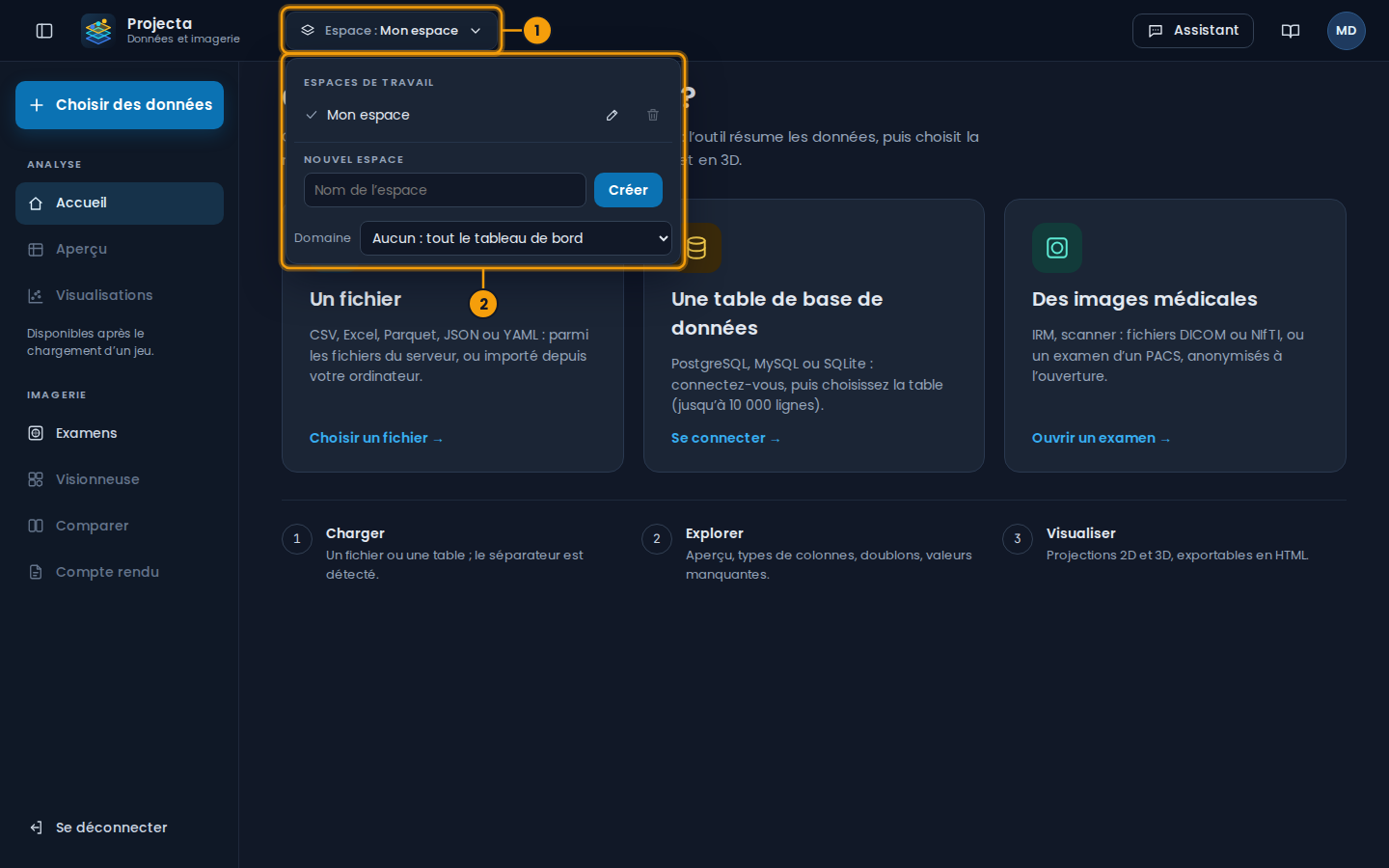Delete Mon espace with the trash icon
Image resolution: width=1389 pixels, height=868 pixels.
[653, 115]
